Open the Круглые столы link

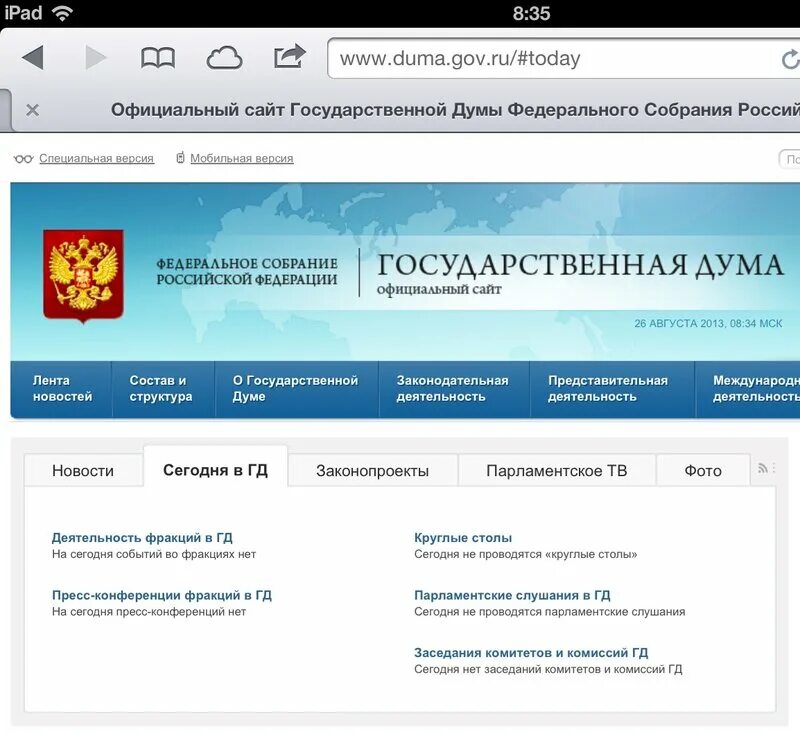coord(463,538)
